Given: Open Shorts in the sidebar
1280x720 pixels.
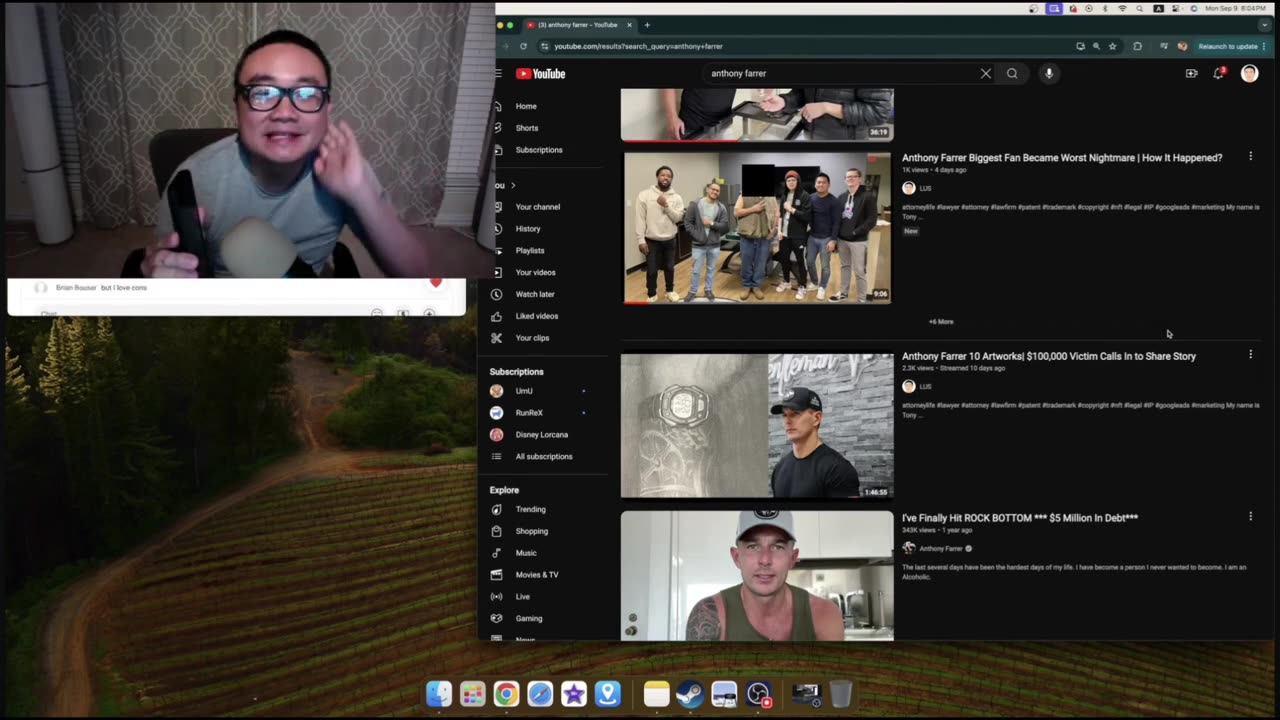Looking at the screenshot, I should pos(527,128).
